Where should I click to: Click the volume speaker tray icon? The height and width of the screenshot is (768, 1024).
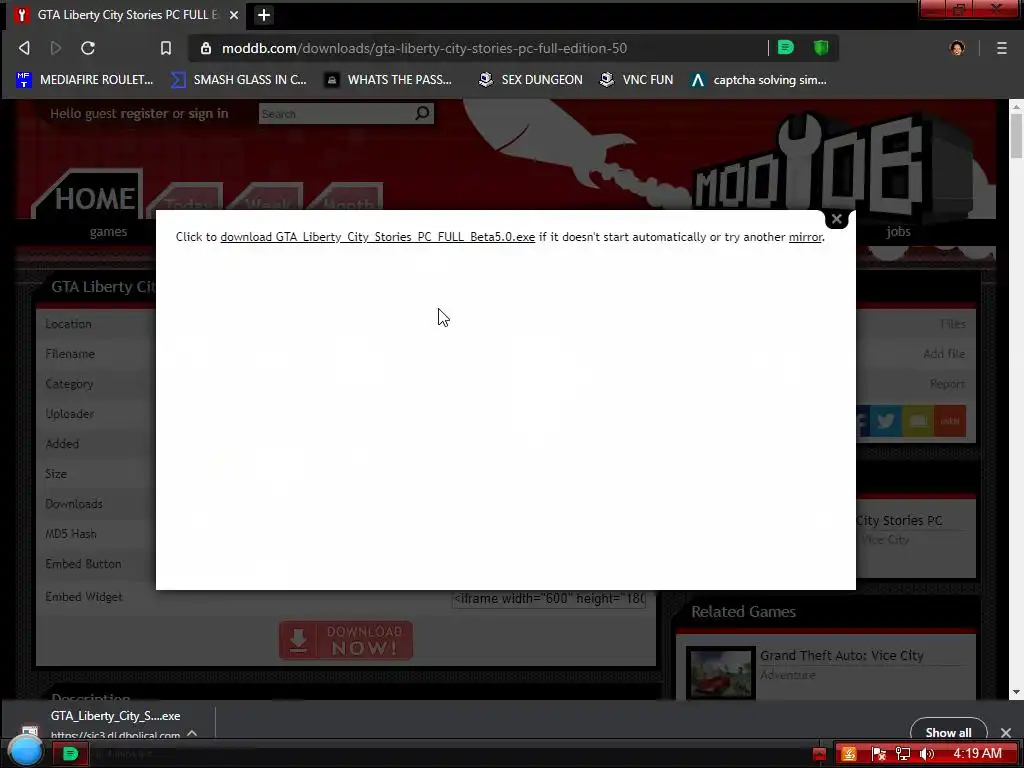click(926, 754)
